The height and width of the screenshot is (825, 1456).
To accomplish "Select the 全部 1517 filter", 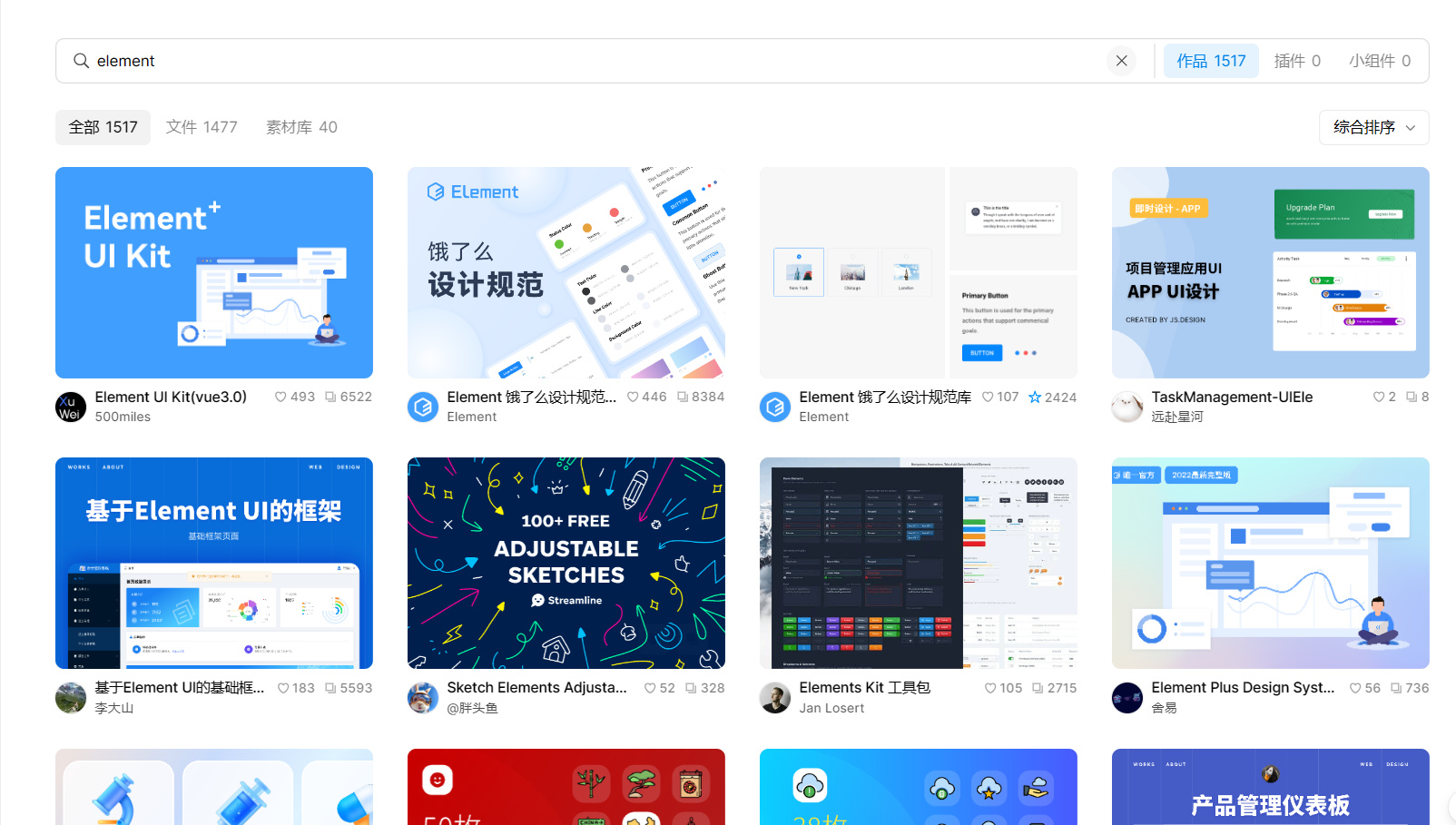I will (x=103, y=127).
